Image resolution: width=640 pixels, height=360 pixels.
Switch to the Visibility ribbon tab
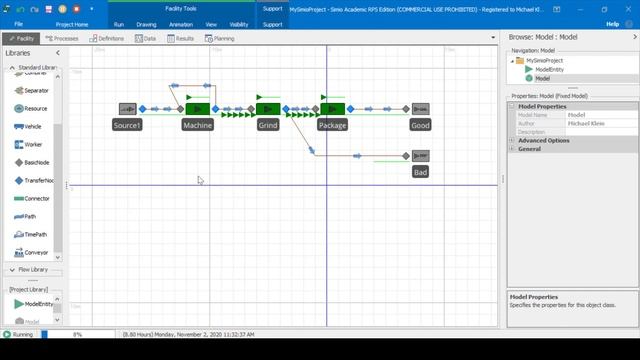tap(239, 24)
